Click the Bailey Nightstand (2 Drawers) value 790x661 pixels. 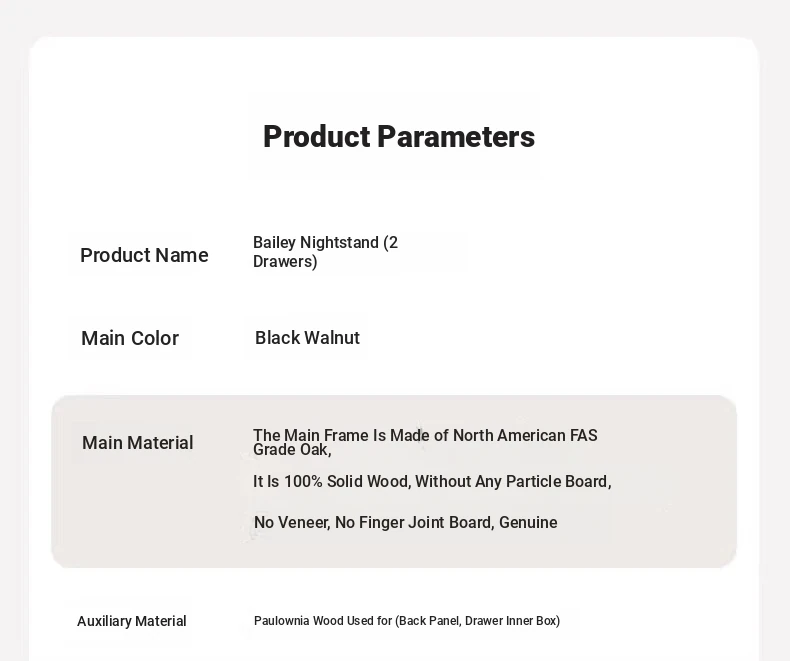[x=325, y=252]
